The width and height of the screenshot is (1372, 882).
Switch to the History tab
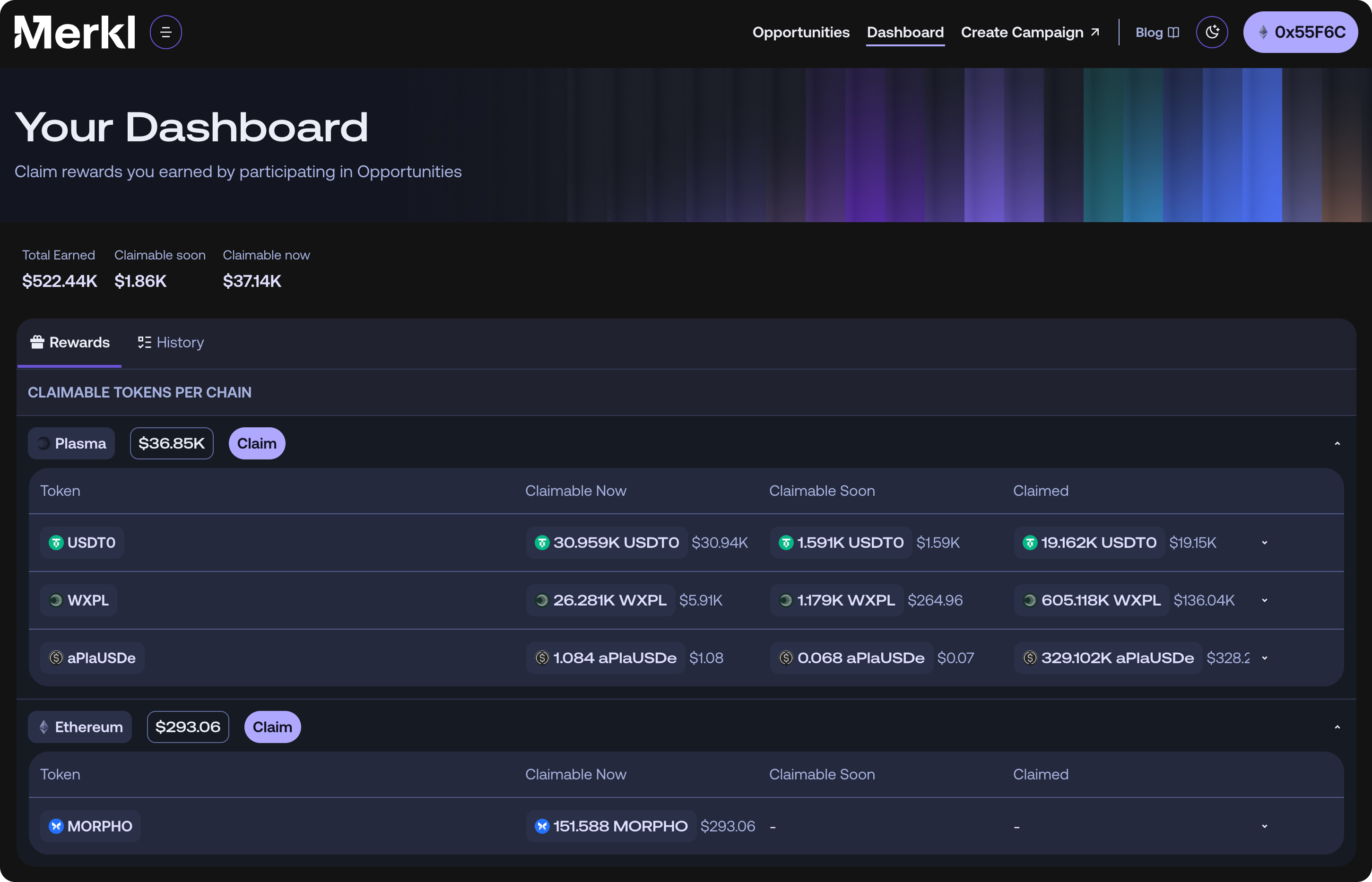pos(170,342)
